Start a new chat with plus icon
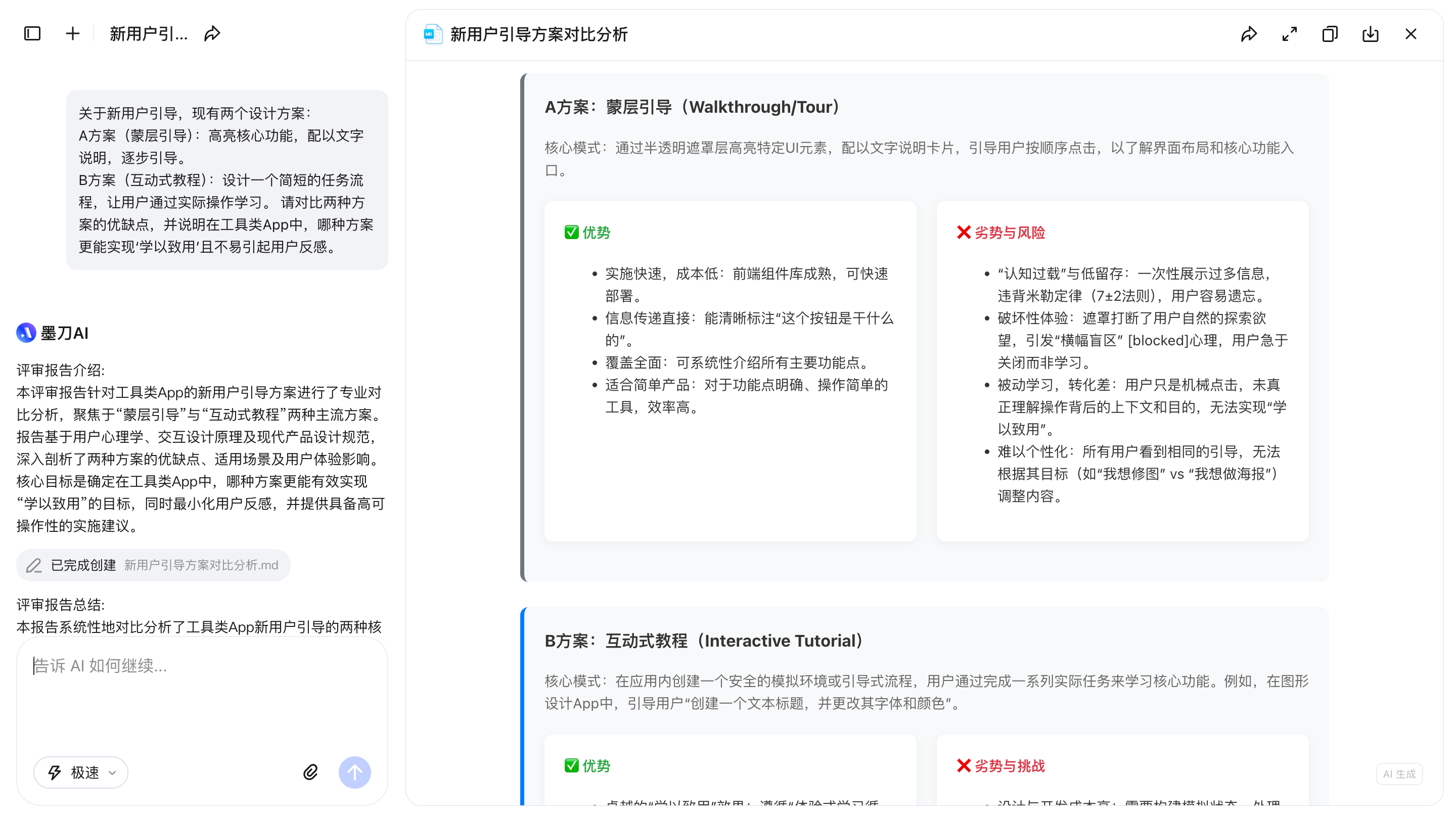 click(72, 34)
